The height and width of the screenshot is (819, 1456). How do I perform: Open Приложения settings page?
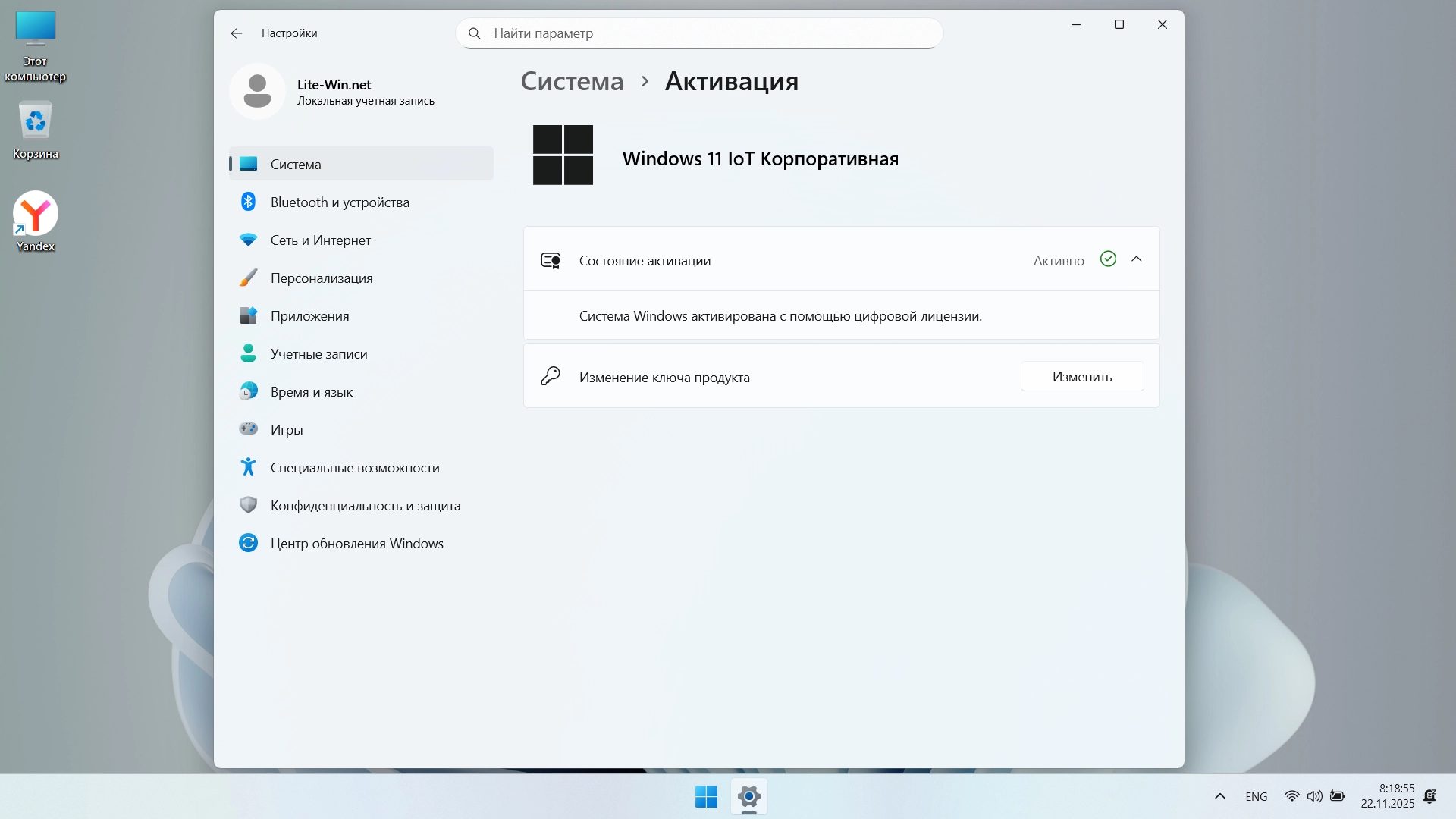(x=309, y=316)
